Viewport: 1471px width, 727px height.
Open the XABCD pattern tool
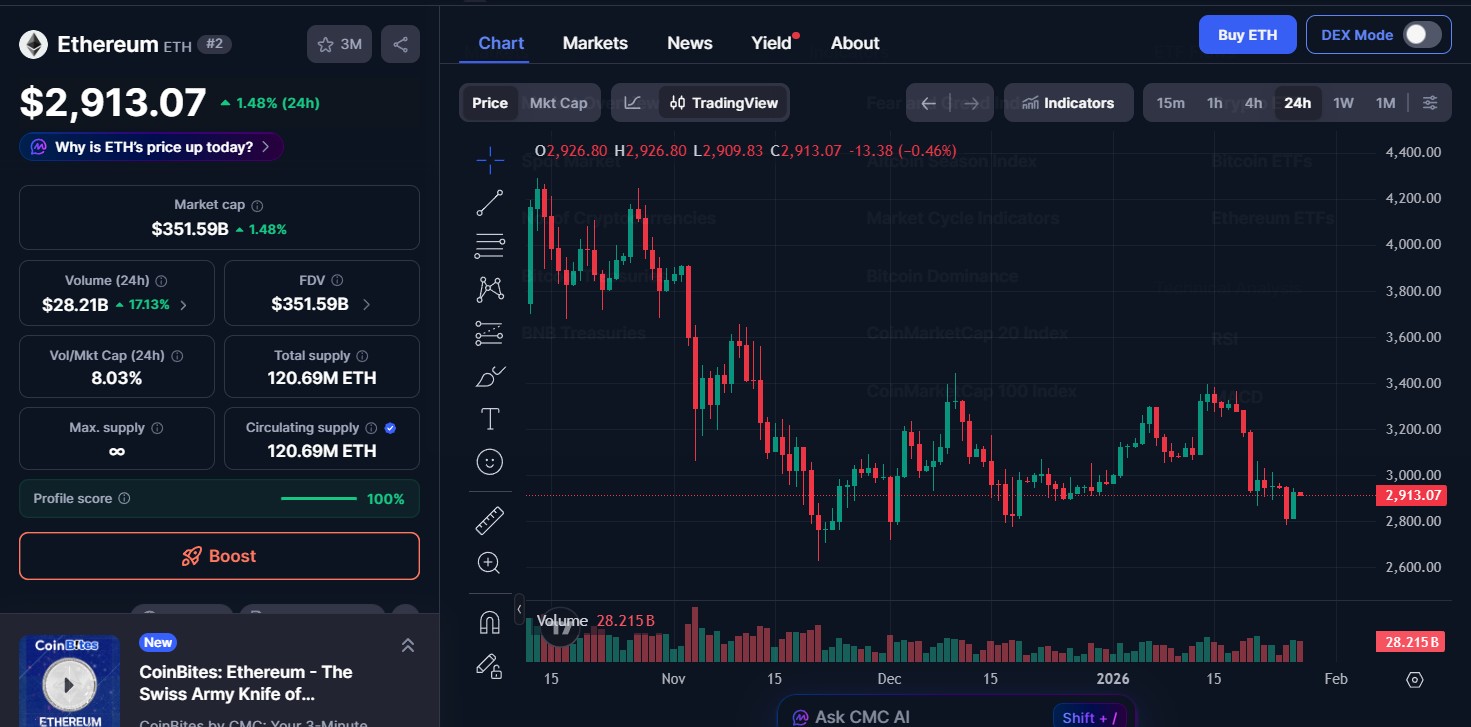pyautogui.click(x=489, y=288)
